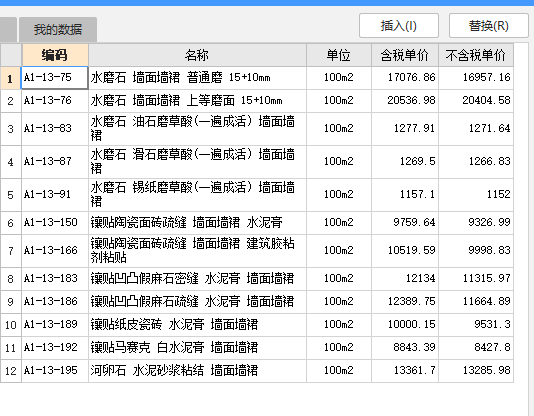Select code cell A1-13-189

[x=55, y=325]
